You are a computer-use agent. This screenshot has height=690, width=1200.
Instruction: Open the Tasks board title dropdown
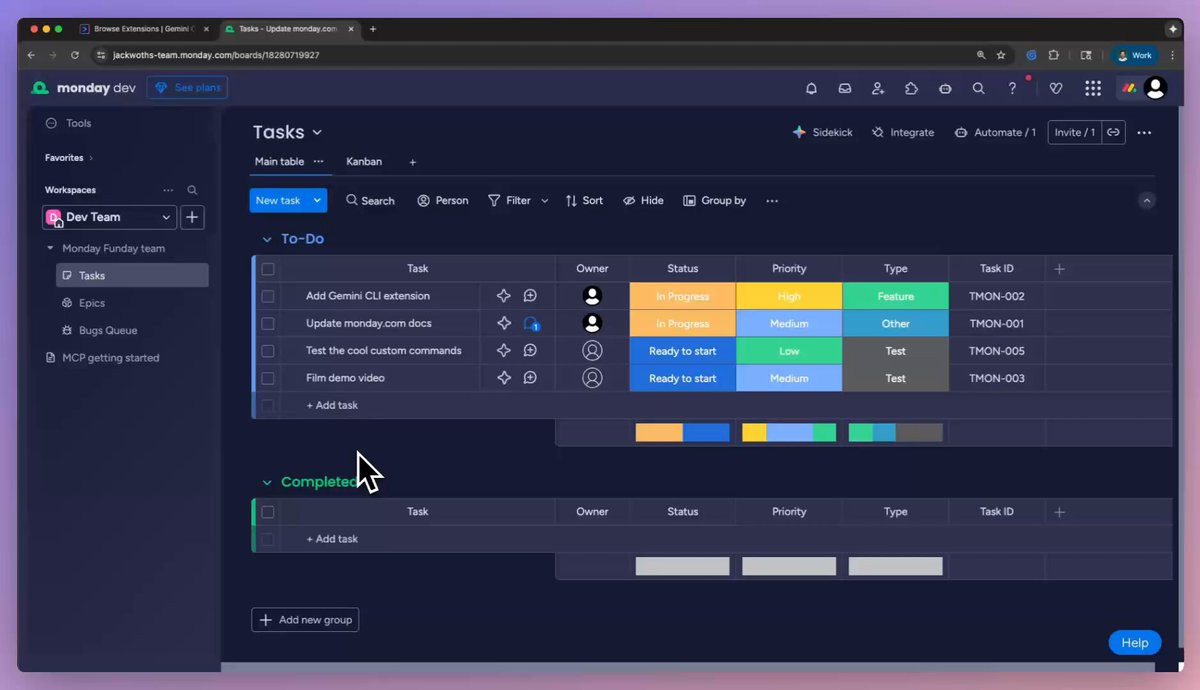(317, 133)
